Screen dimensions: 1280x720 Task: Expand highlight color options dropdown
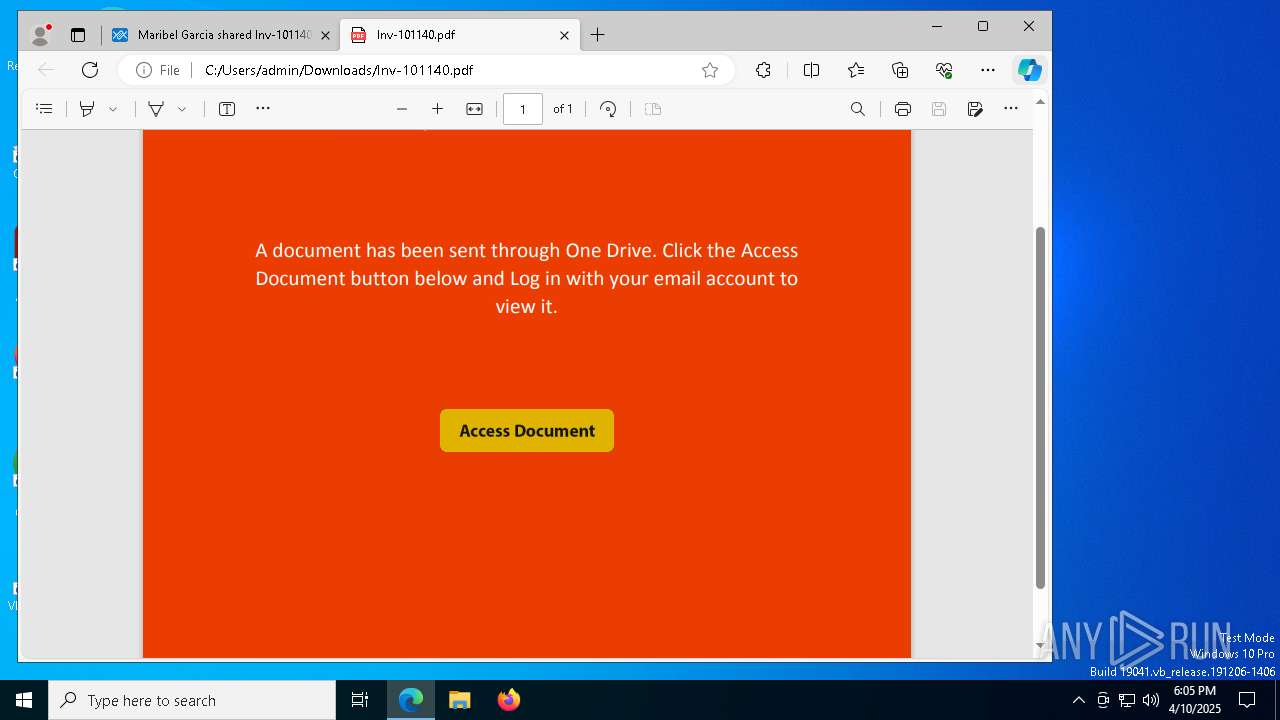tap(113, 109)
